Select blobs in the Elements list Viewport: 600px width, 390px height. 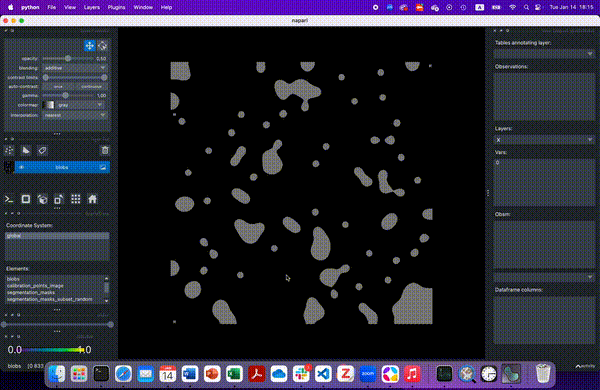(13, 279)
